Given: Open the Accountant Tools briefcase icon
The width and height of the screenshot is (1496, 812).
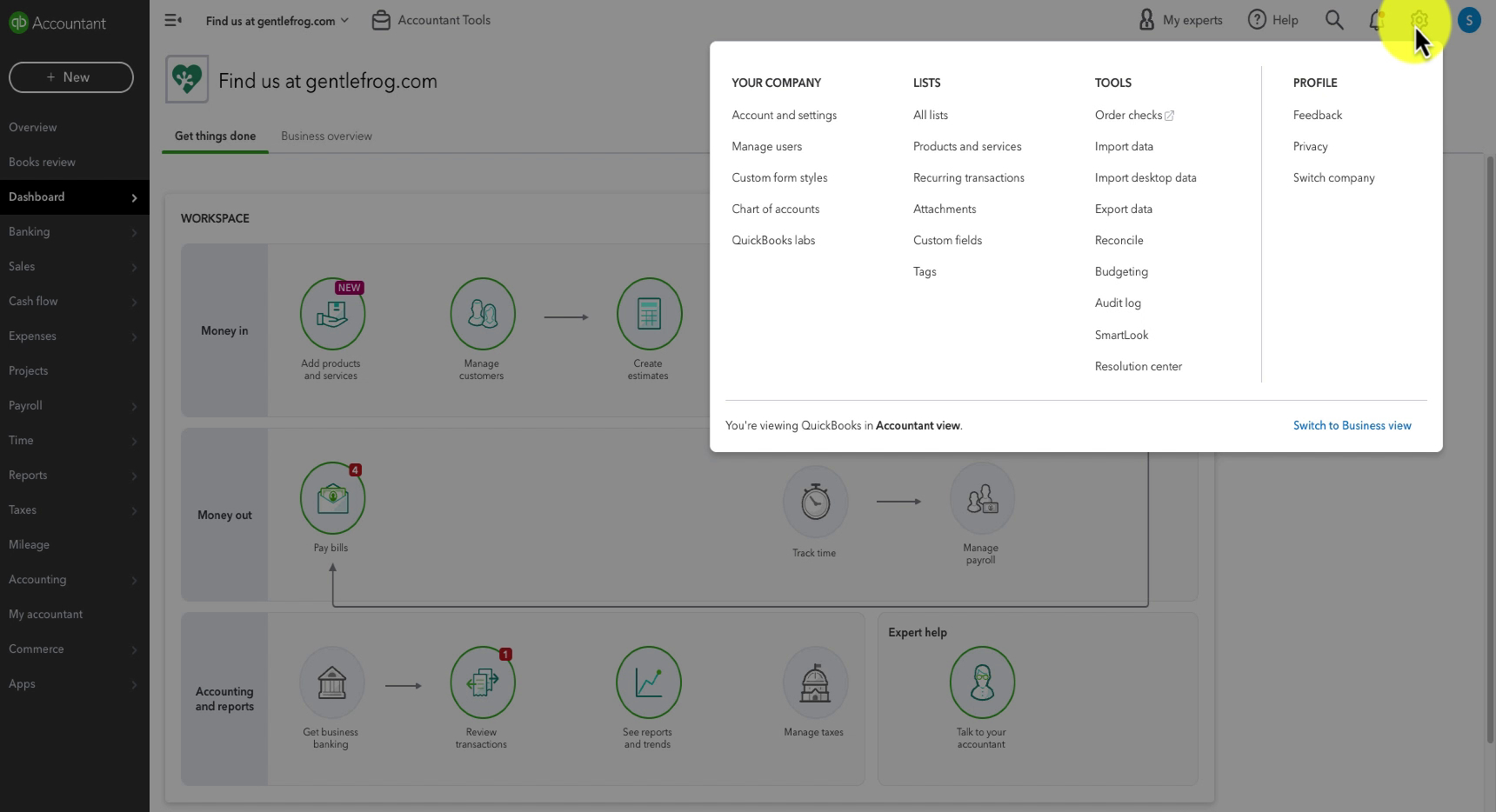Looking at the screenshot, I should 381,20.
